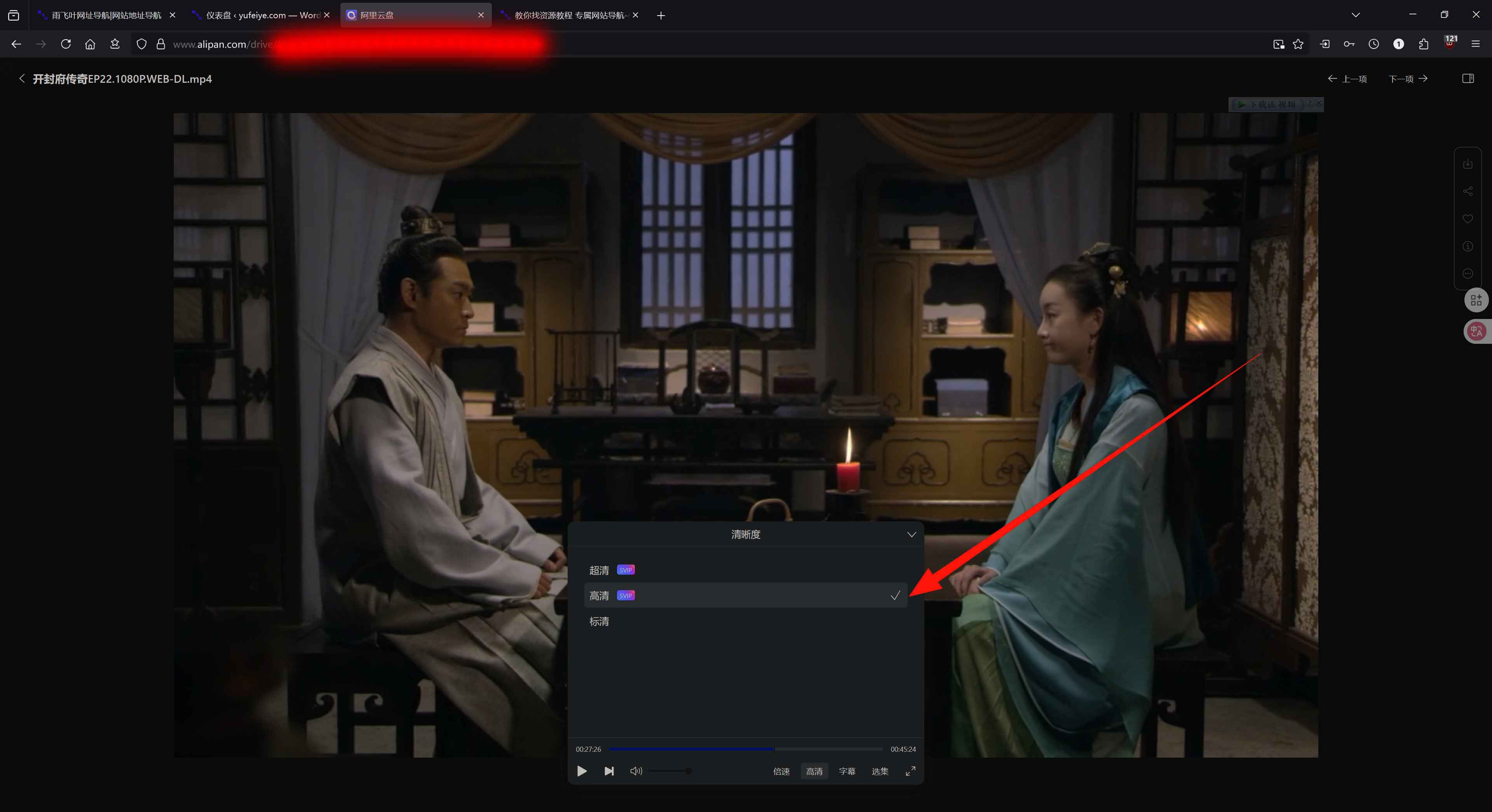Open the browser hamburger menu
This screenshot has width=1492, height=812.
(1475, 44)
